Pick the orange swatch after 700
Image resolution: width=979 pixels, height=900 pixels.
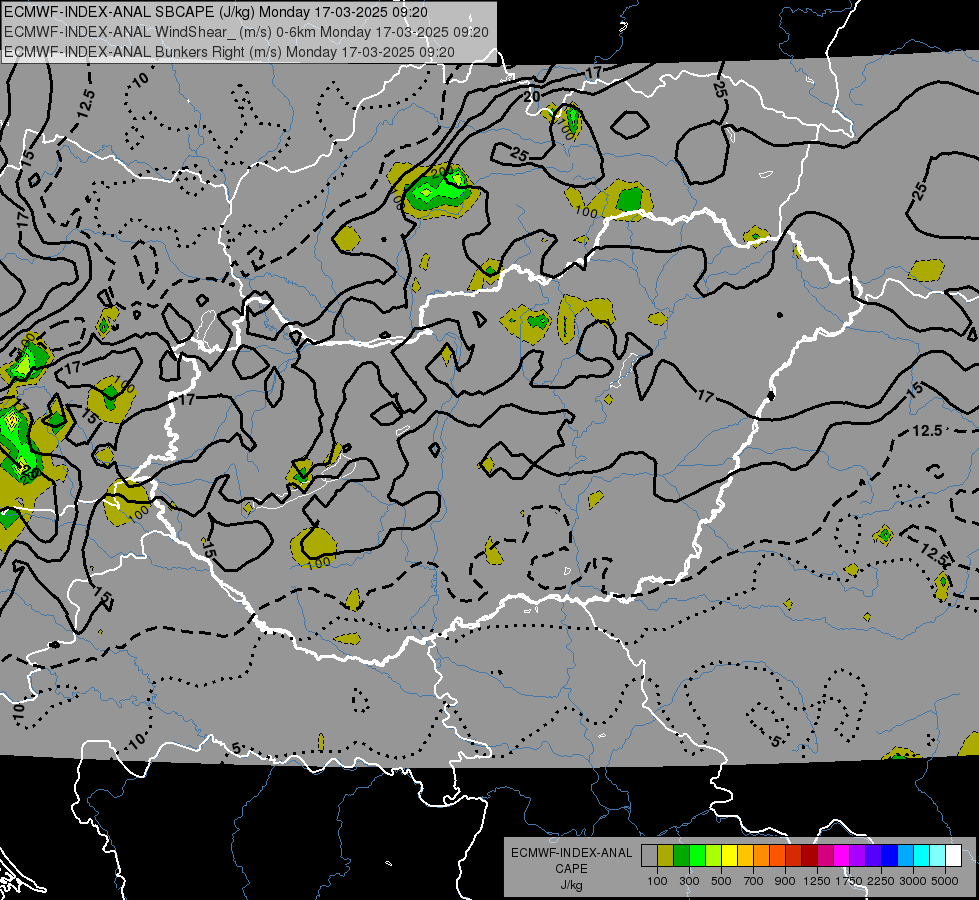coord(761,855)
